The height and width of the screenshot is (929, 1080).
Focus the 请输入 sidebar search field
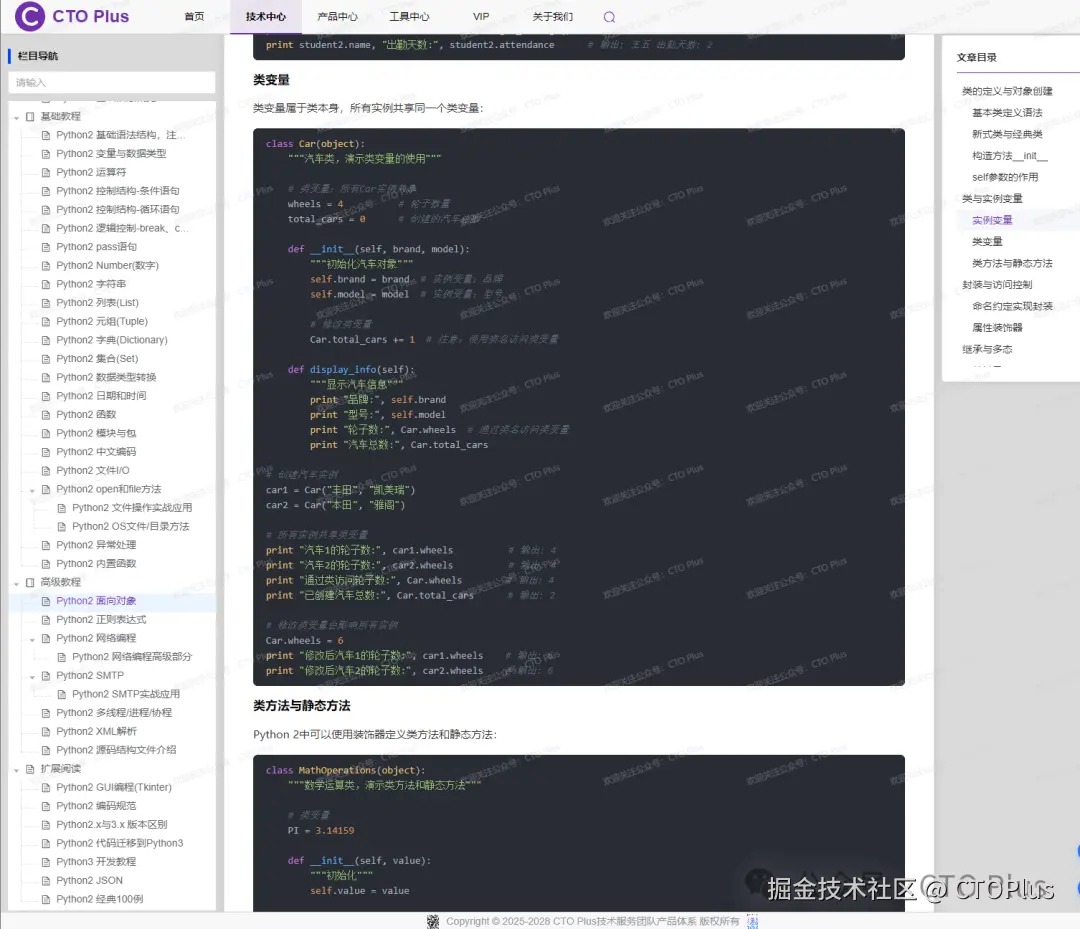click(x=112, y=83)
